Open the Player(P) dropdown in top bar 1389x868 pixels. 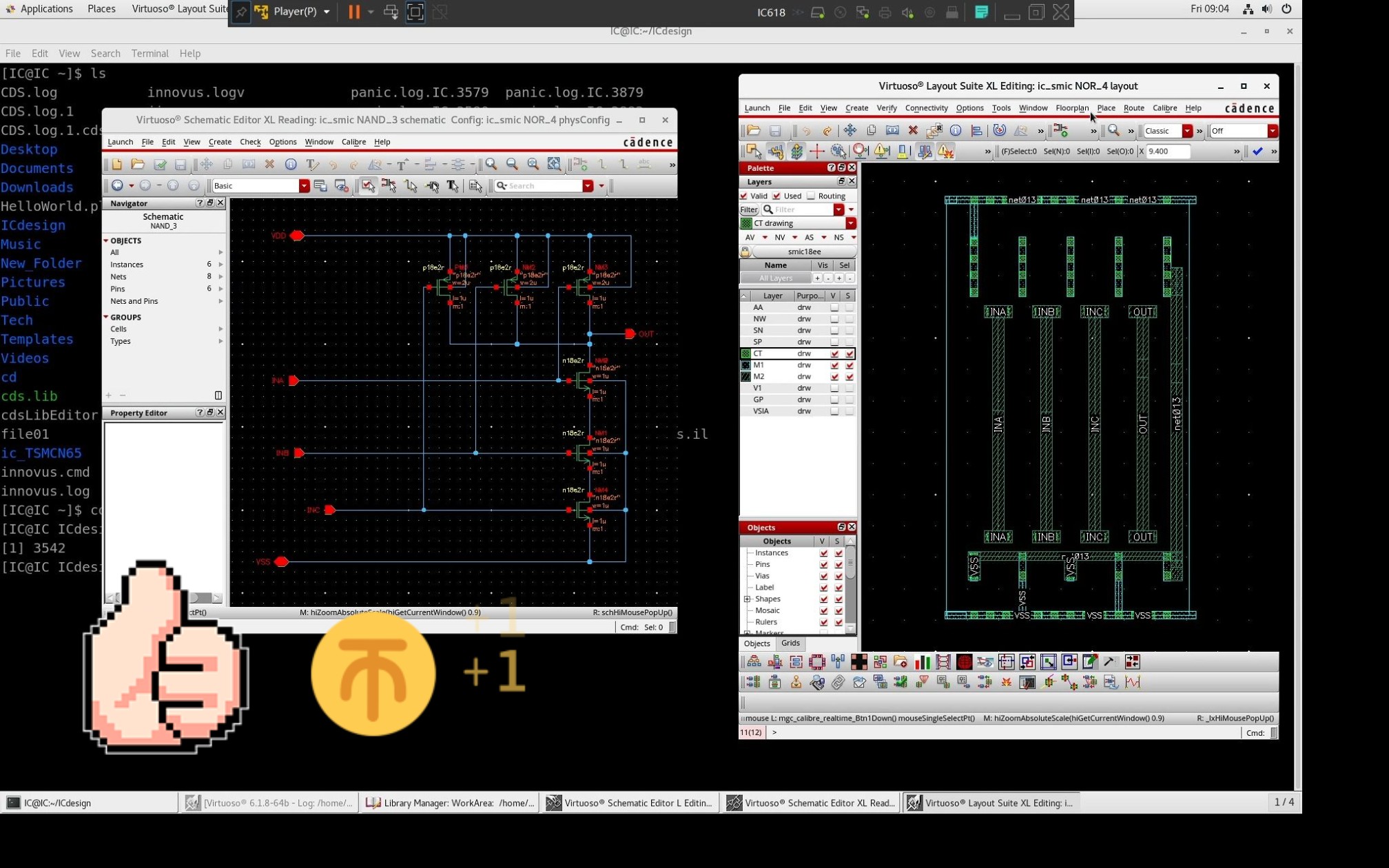327,12
